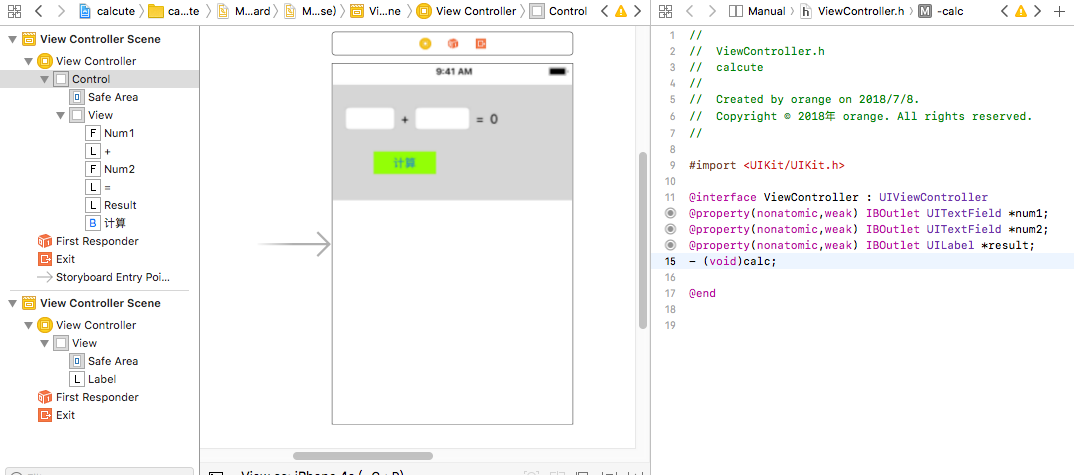Select the Exit item above Storyboard Entry Point

56,259
